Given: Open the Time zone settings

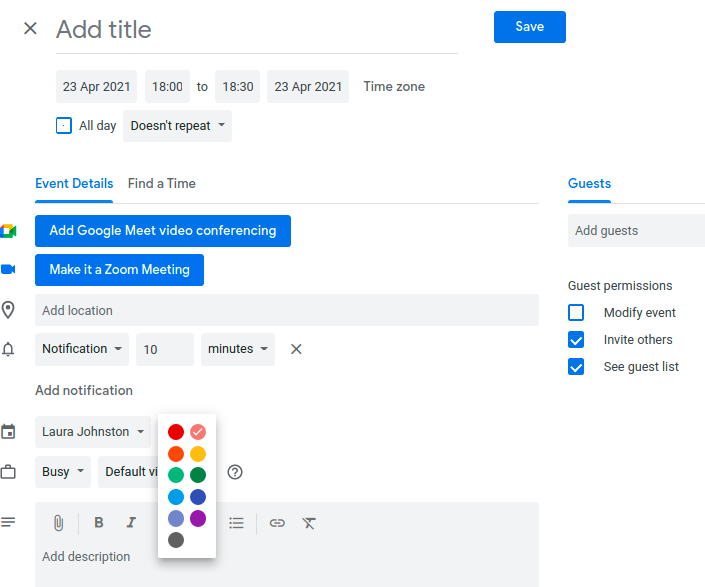Looking at the screenshot, I should [394, 86].
